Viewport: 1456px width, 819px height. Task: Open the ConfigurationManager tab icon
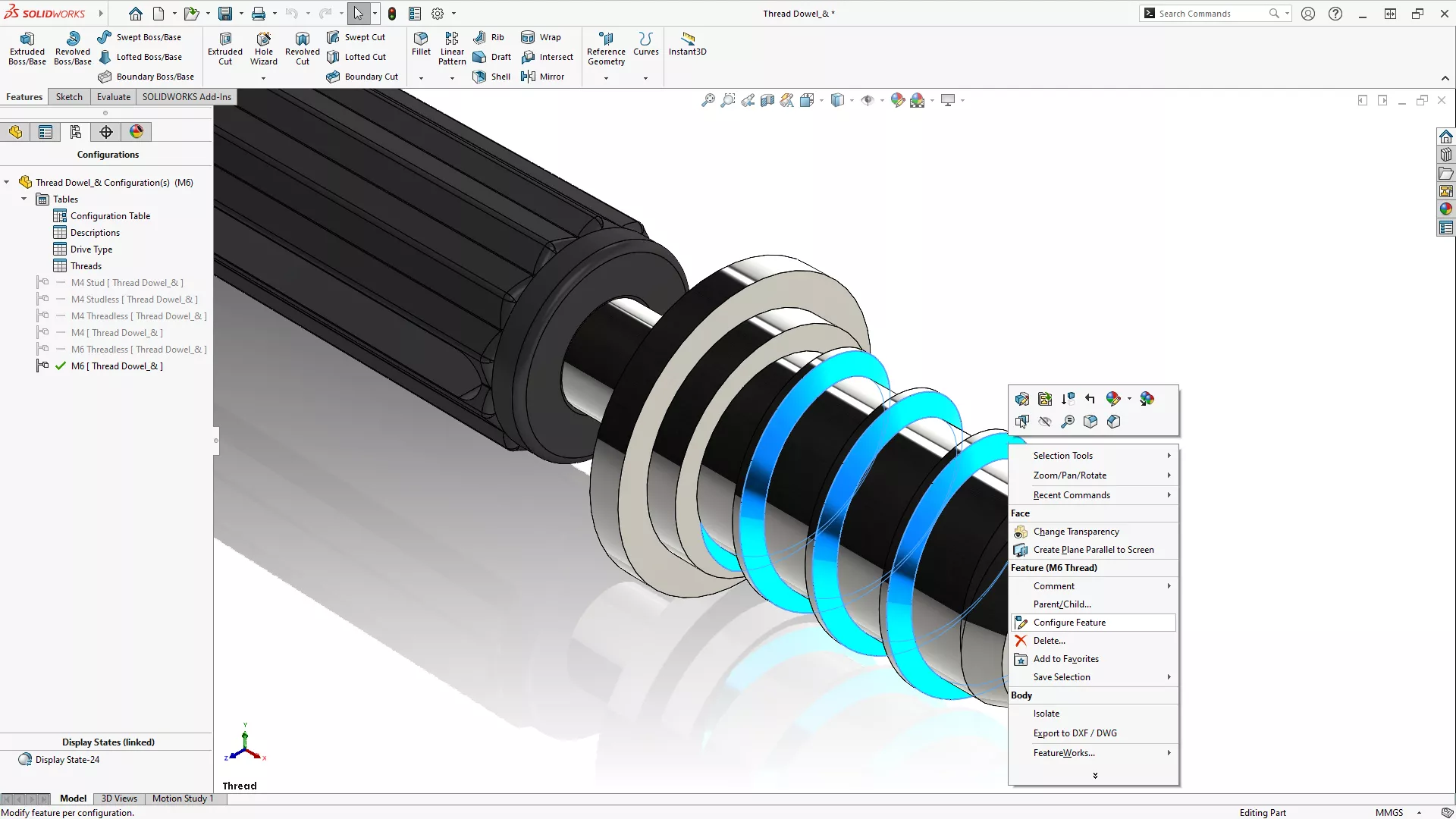(76, 132)
